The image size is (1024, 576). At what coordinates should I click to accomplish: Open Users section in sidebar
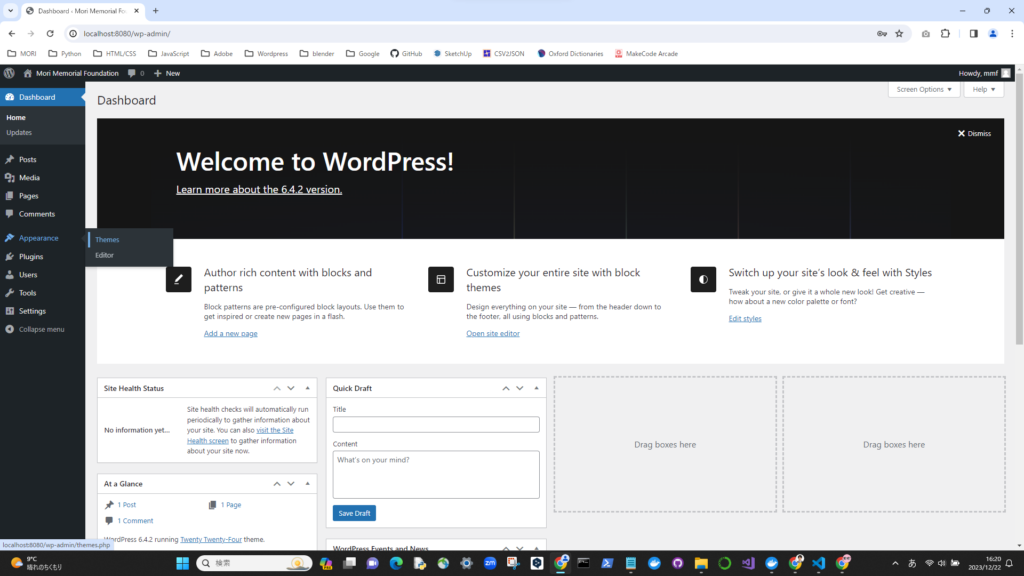click(28, 275)
